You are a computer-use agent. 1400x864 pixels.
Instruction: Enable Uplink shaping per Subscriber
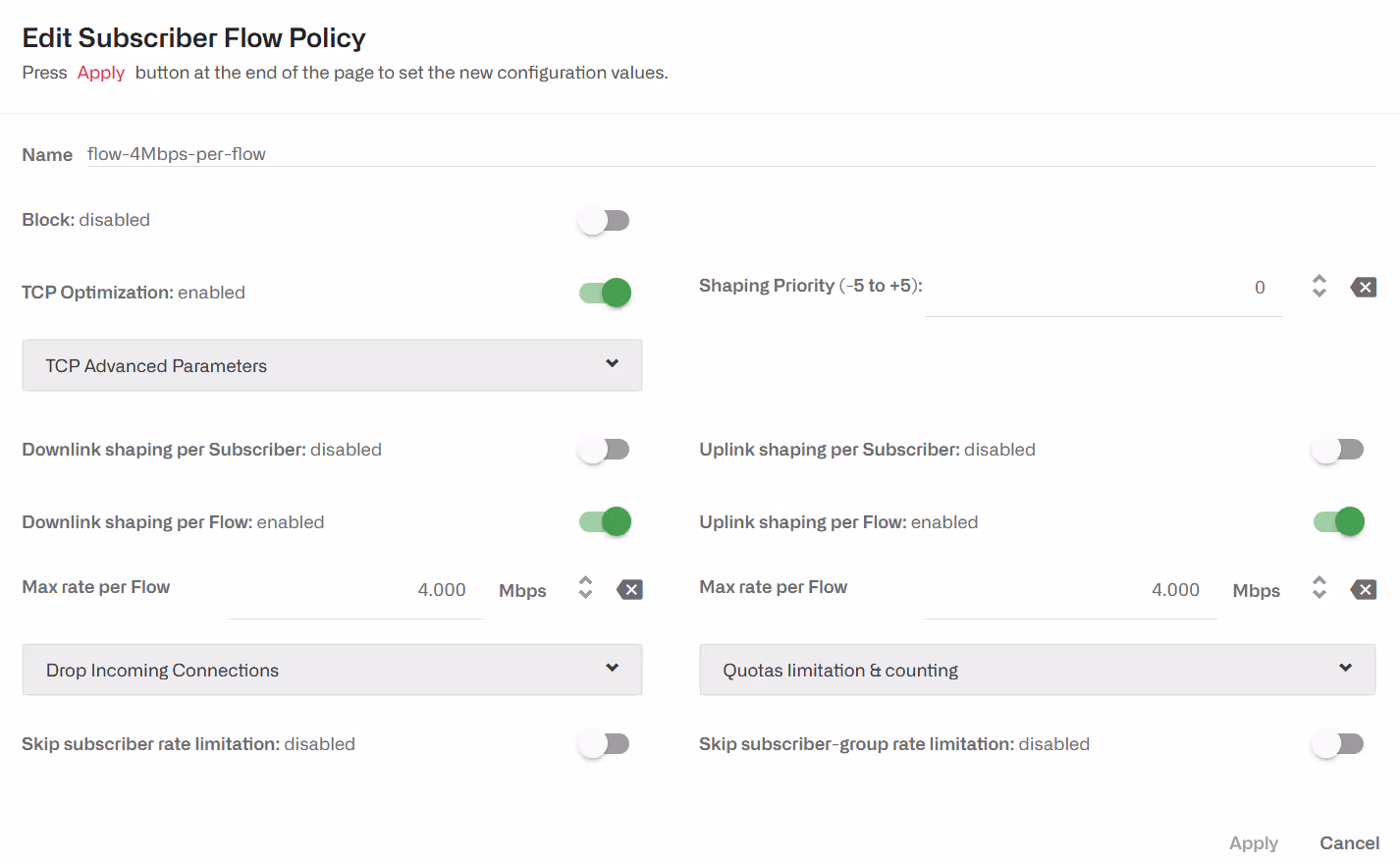pyautogui.click(x=1338, y=450)
